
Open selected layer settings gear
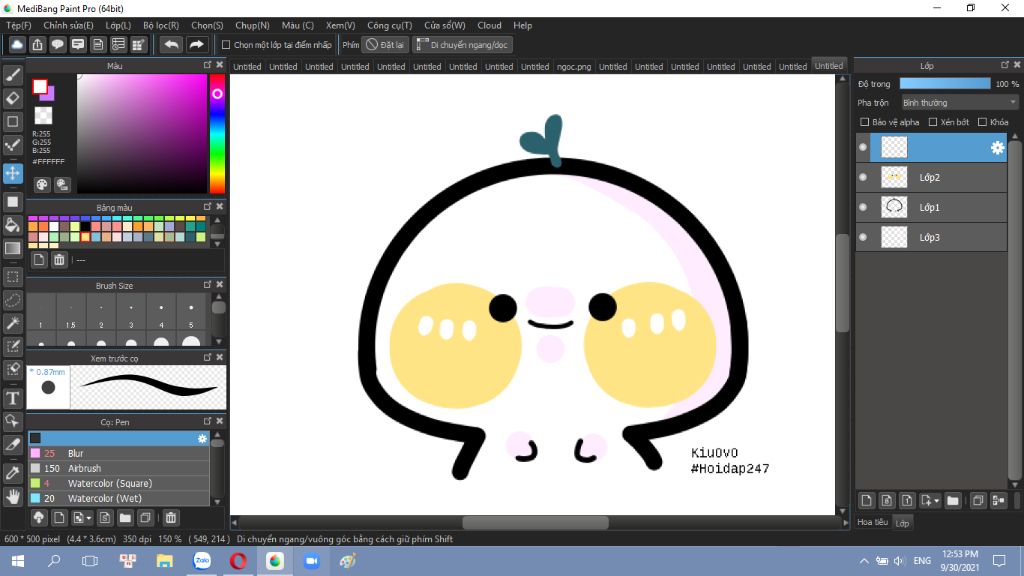click(997, 148)
